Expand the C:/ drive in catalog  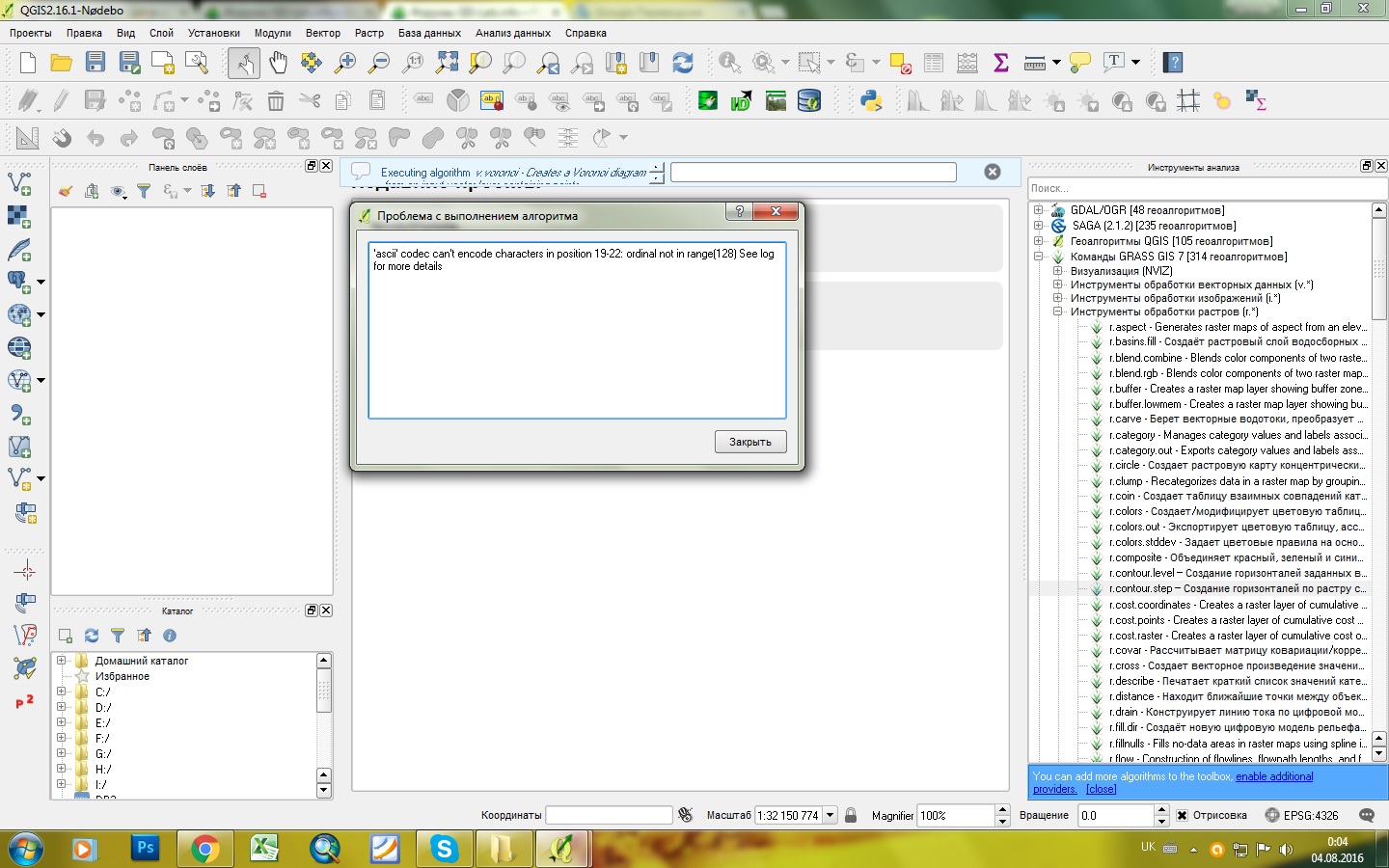pos(62,692)
